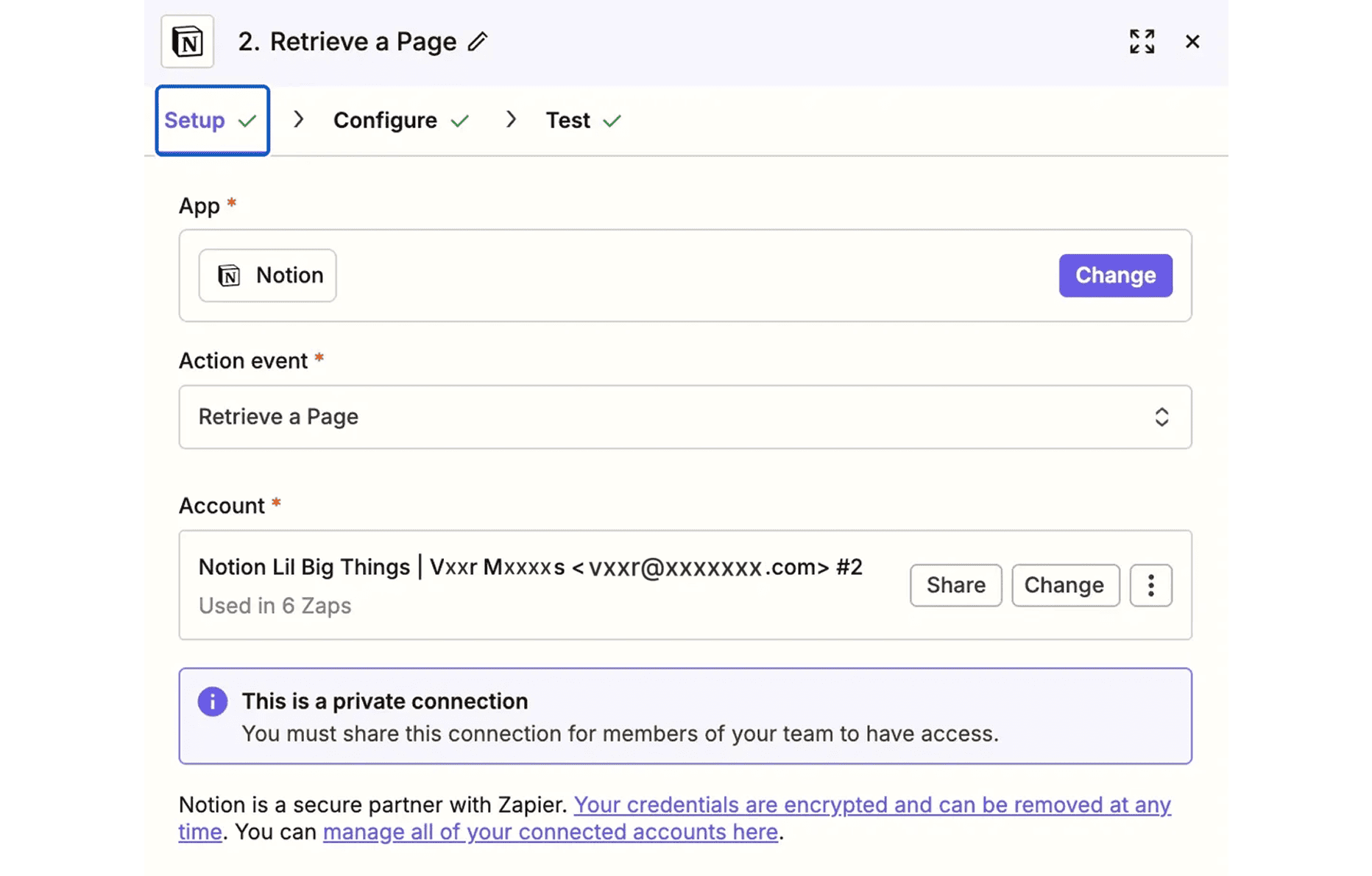Click the chevron between Configure and Test
This screenshot has height=876, width=1372.
511,119
